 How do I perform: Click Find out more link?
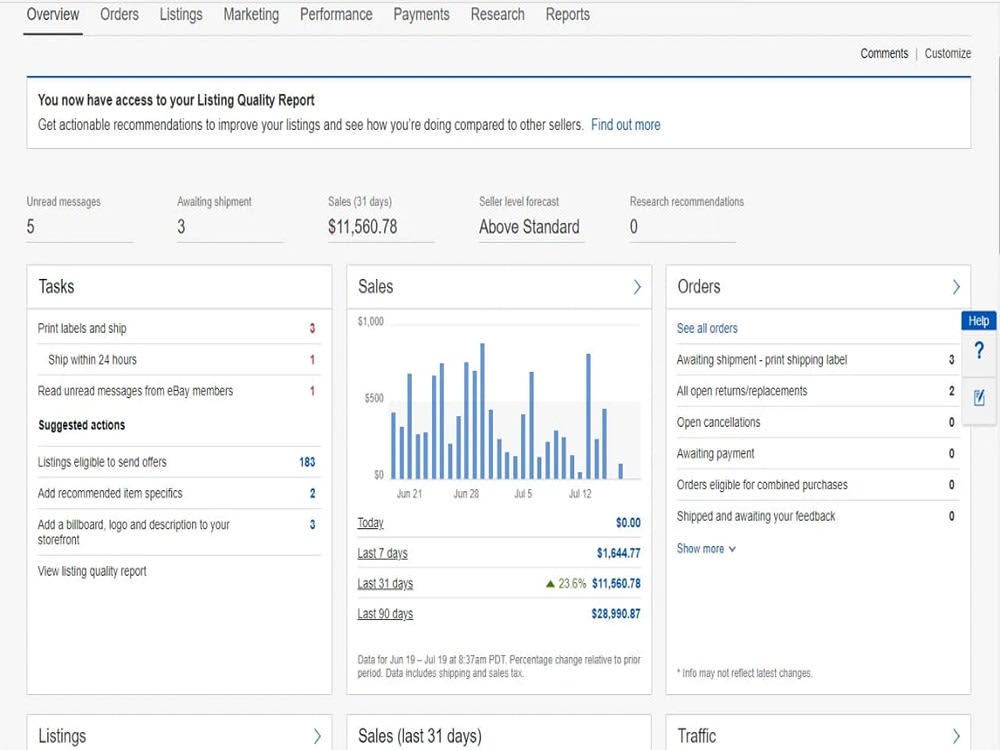click(x=626, y=125)
